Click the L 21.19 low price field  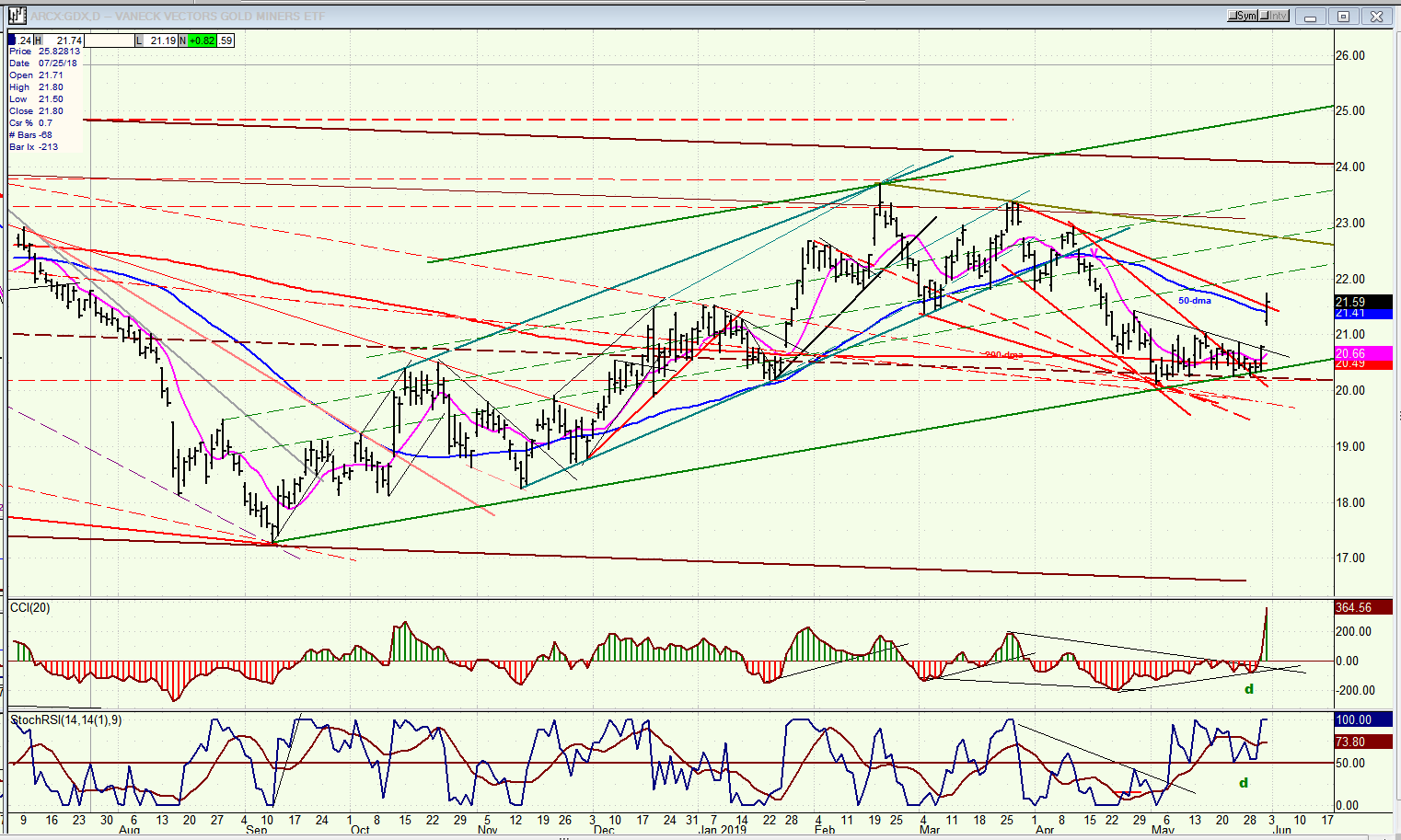156,40
